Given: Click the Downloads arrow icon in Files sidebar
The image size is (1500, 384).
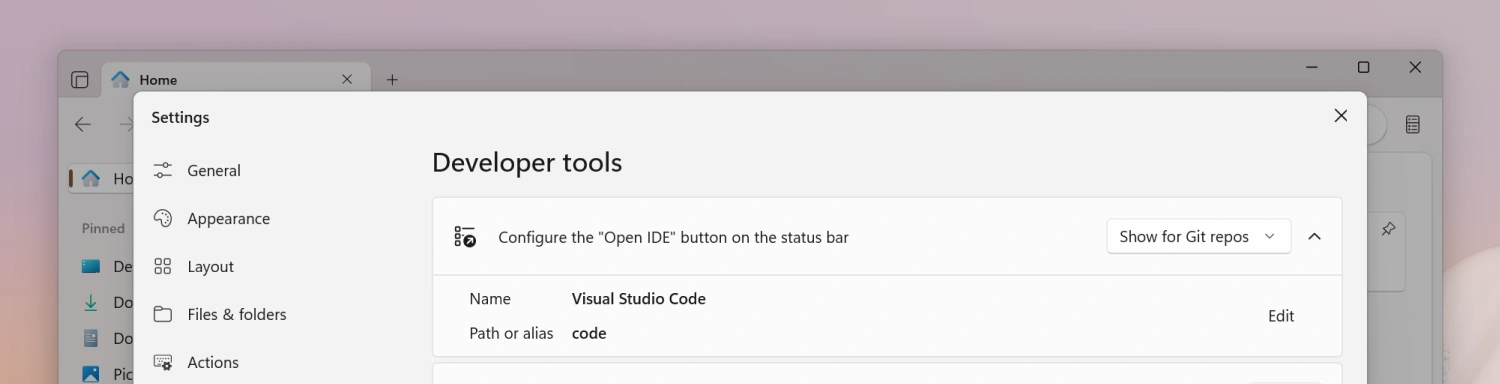Looking at the screenshot, I should coord(91,302).
